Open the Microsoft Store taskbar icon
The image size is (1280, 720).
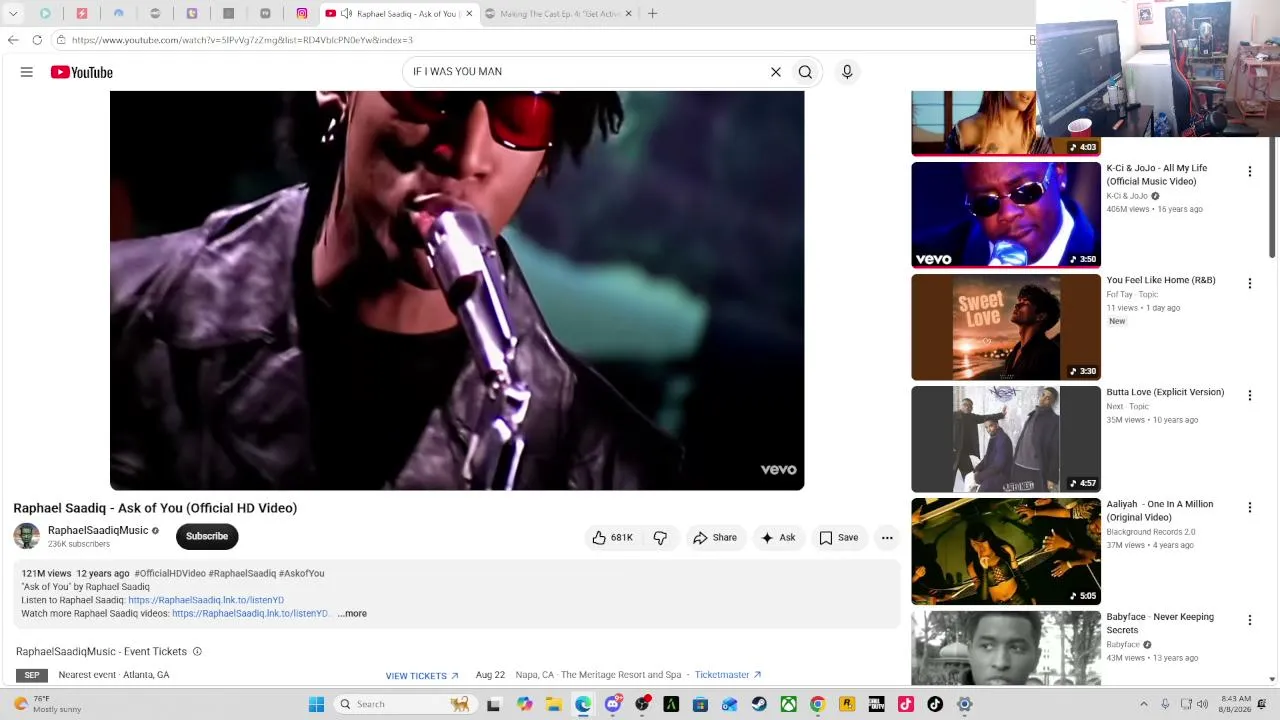701,704
